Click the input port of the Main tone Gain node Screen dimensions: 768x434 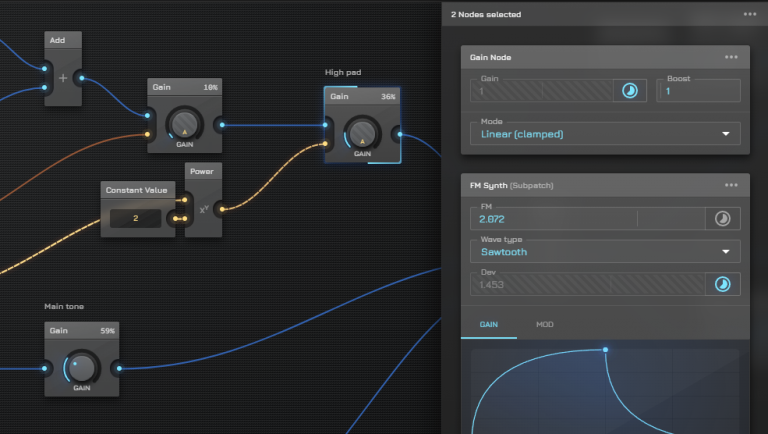coord(45,368)
